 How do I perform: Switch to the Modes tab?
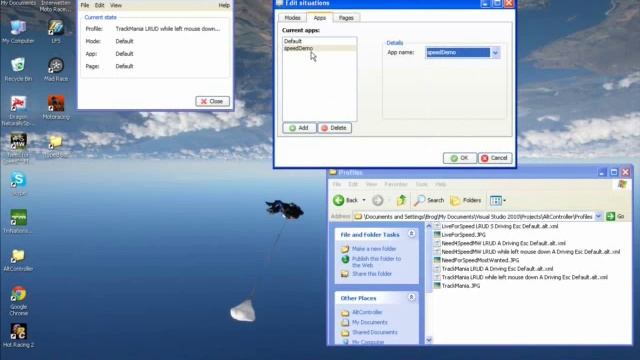292,18
